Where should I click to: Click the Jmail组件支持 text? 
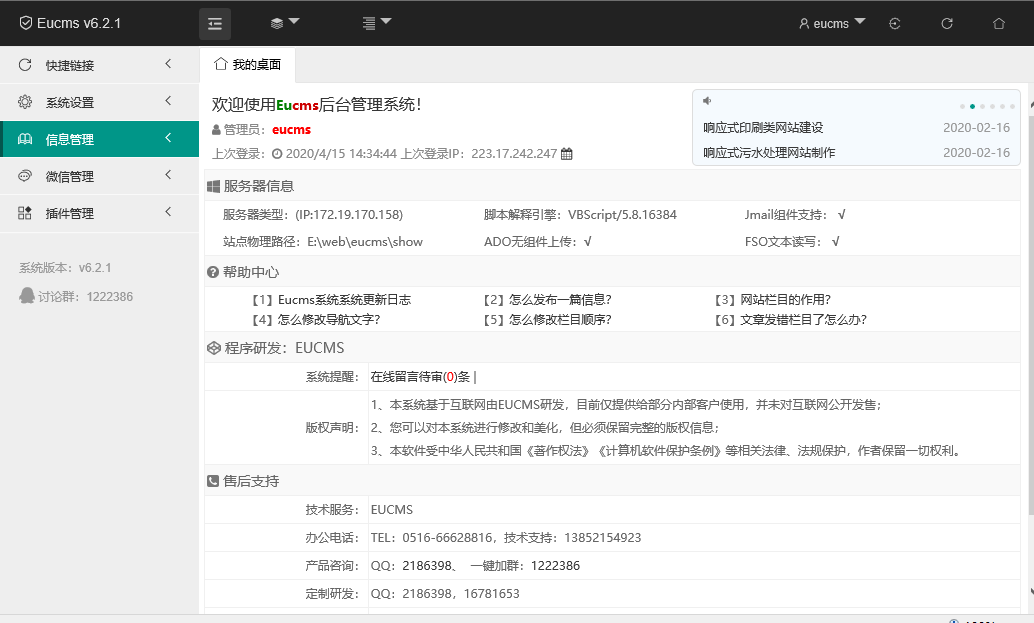pos(785,215)
